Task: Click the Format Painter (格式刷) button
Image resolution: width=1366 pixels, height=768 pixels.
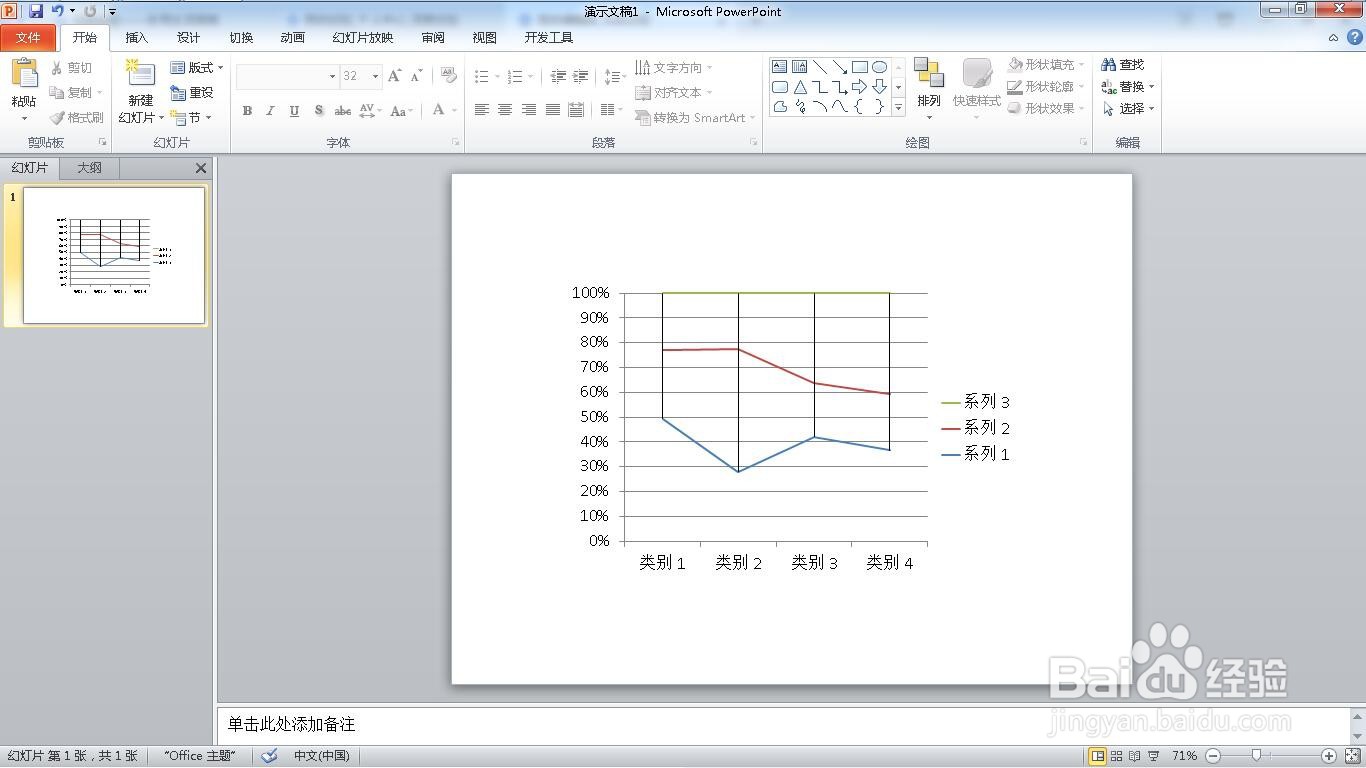Action: pyautogui.click(x=77, y=118)
